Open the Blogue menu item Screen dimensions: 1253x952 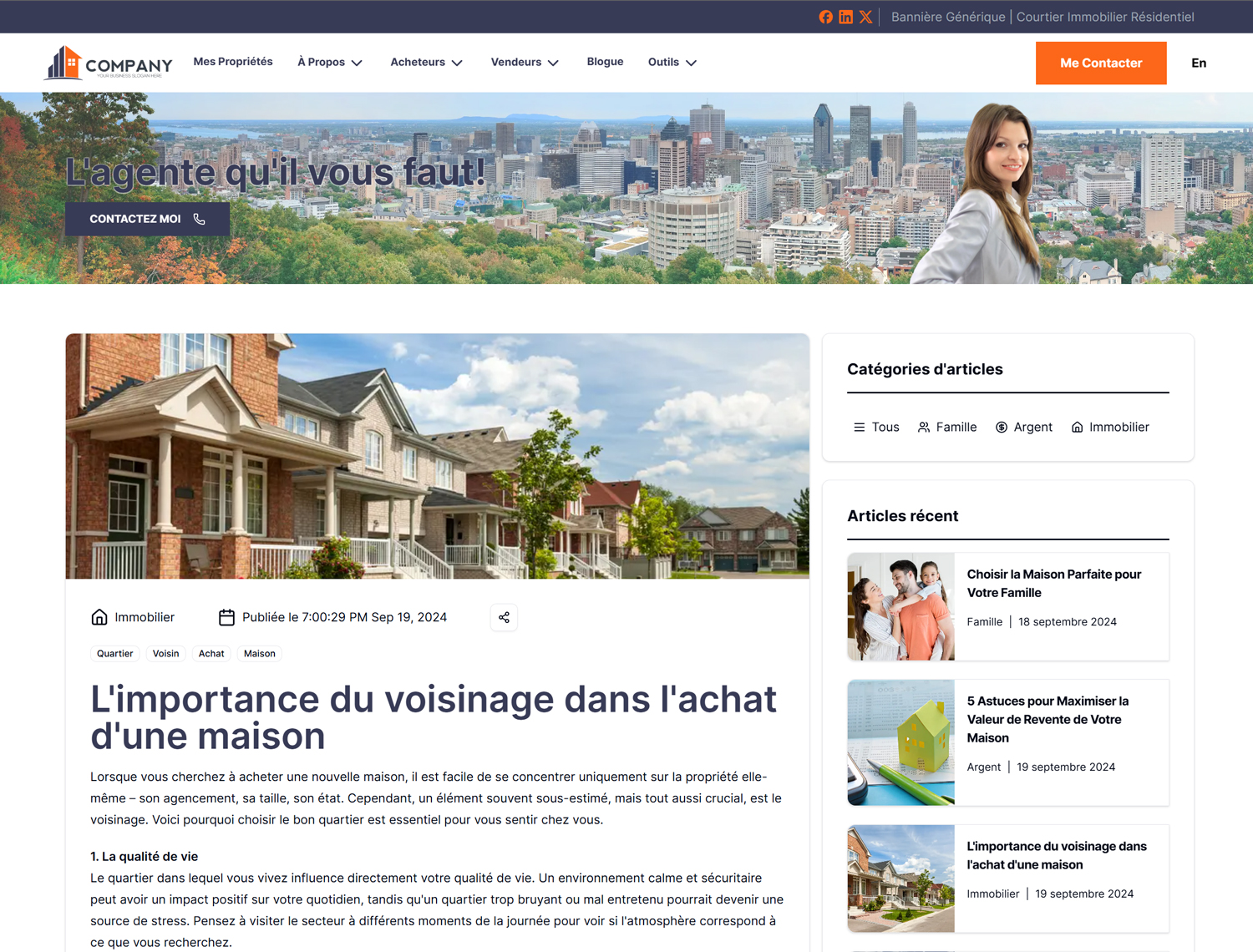coord(605,61)
